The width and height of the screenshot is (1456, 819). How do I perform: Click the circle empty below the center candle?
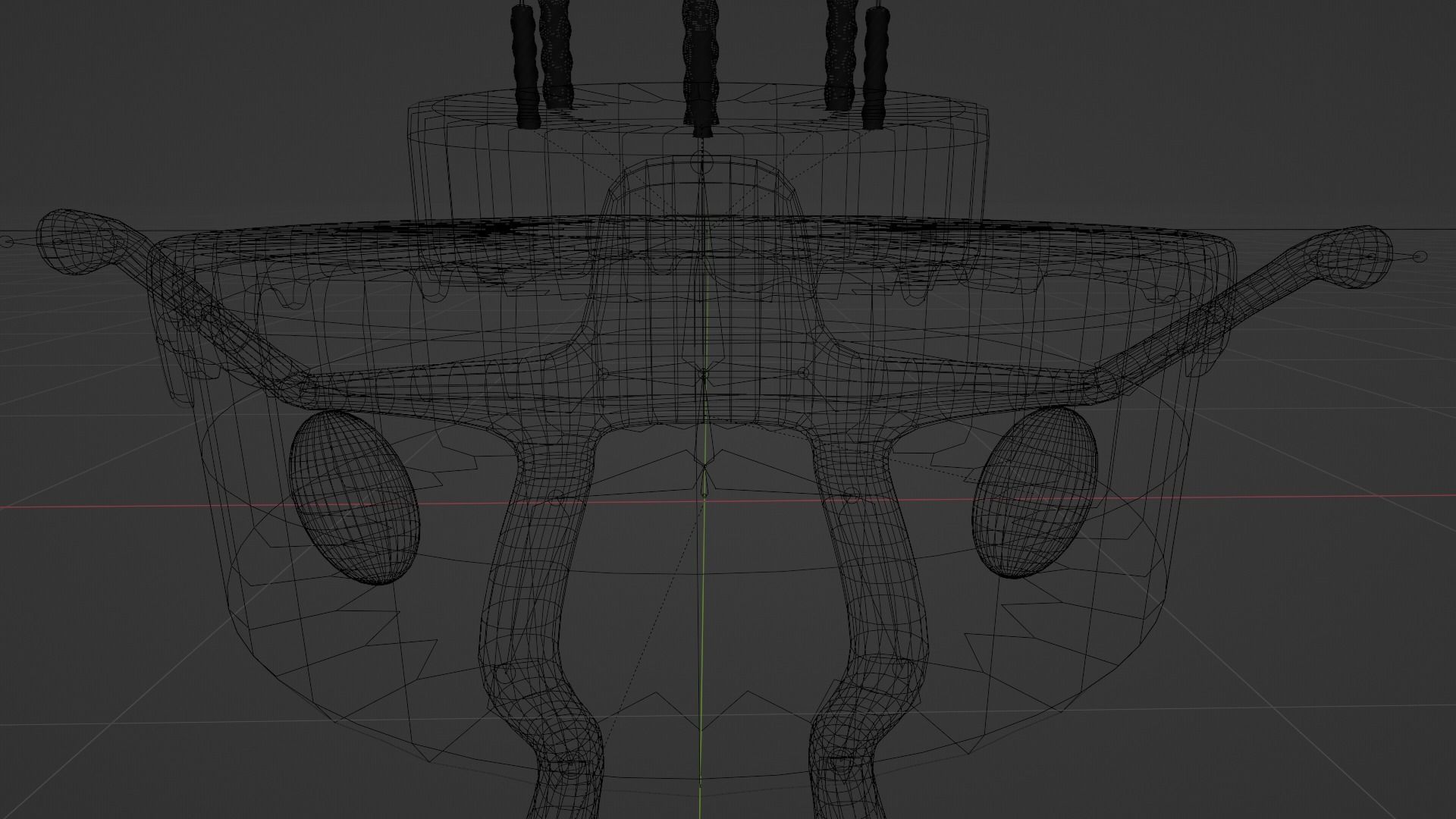pos(702,162)
